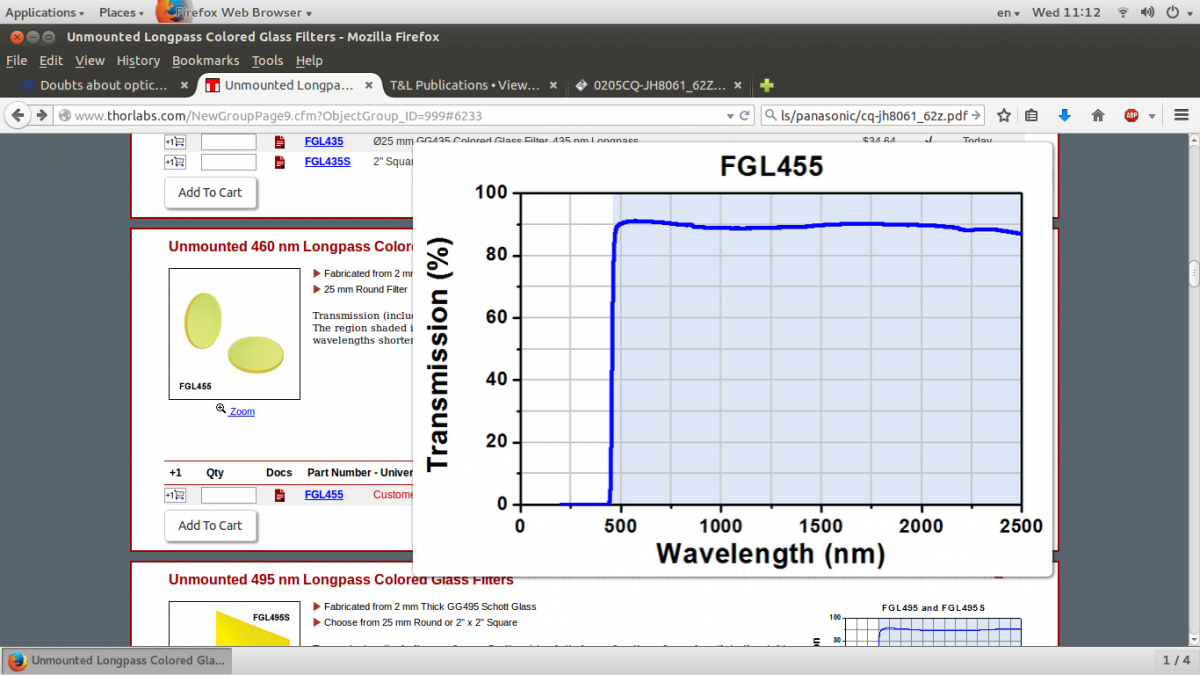
Task: Bookmark this page with the star icon
Action: [1004, 115]
